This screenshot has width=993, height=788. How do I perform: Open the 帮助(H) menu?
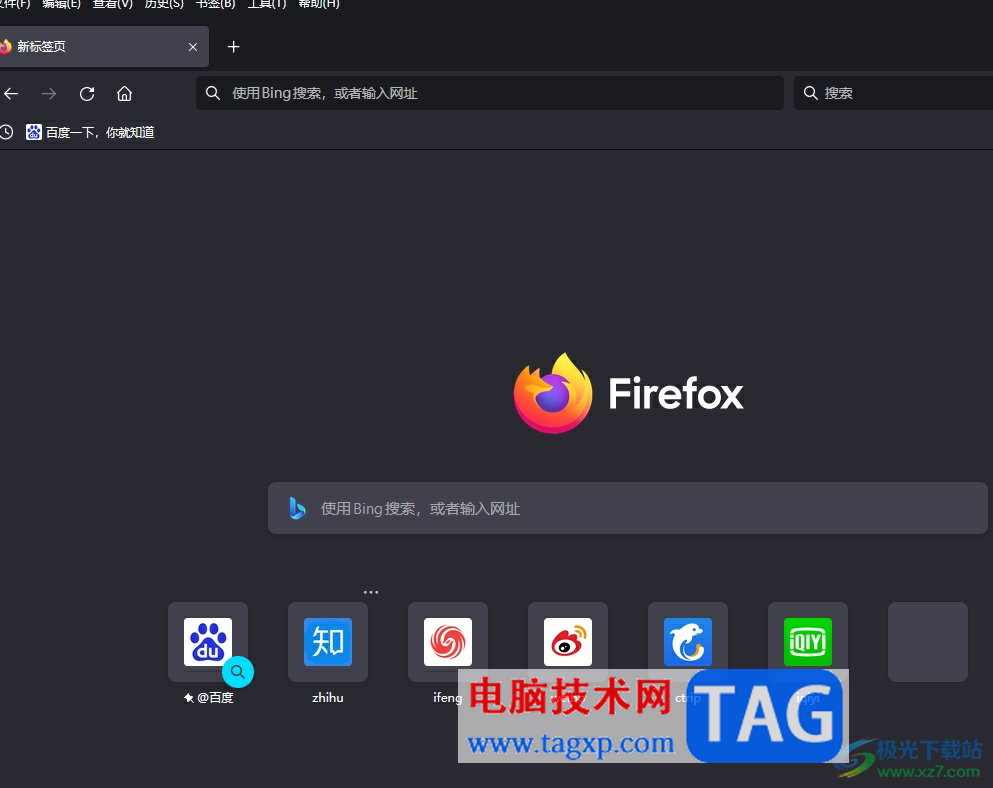coord(319,4)
